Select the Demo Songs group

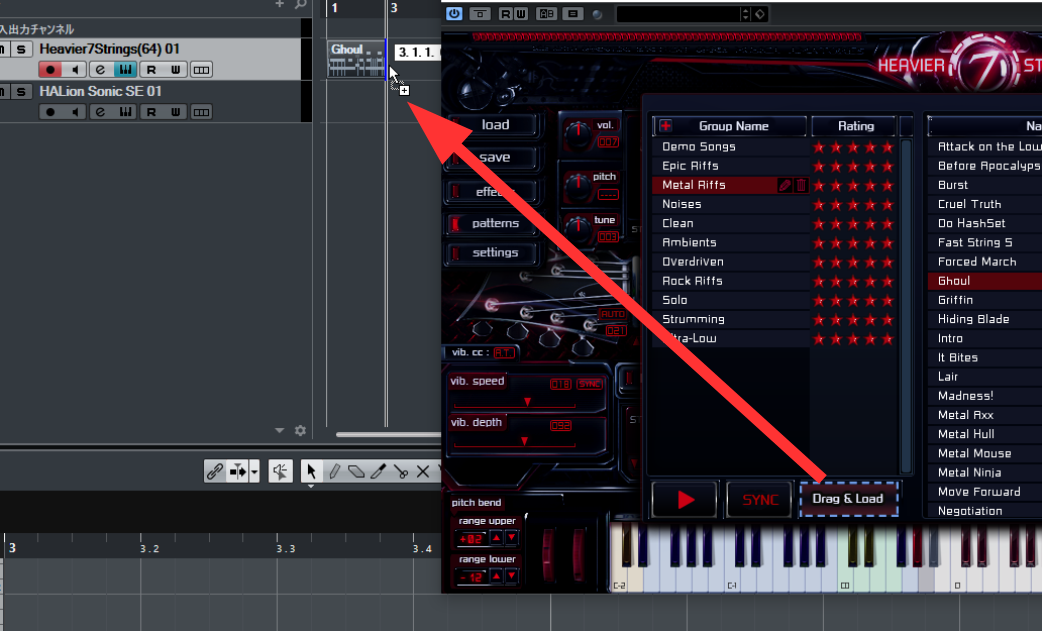pos(730,147)
